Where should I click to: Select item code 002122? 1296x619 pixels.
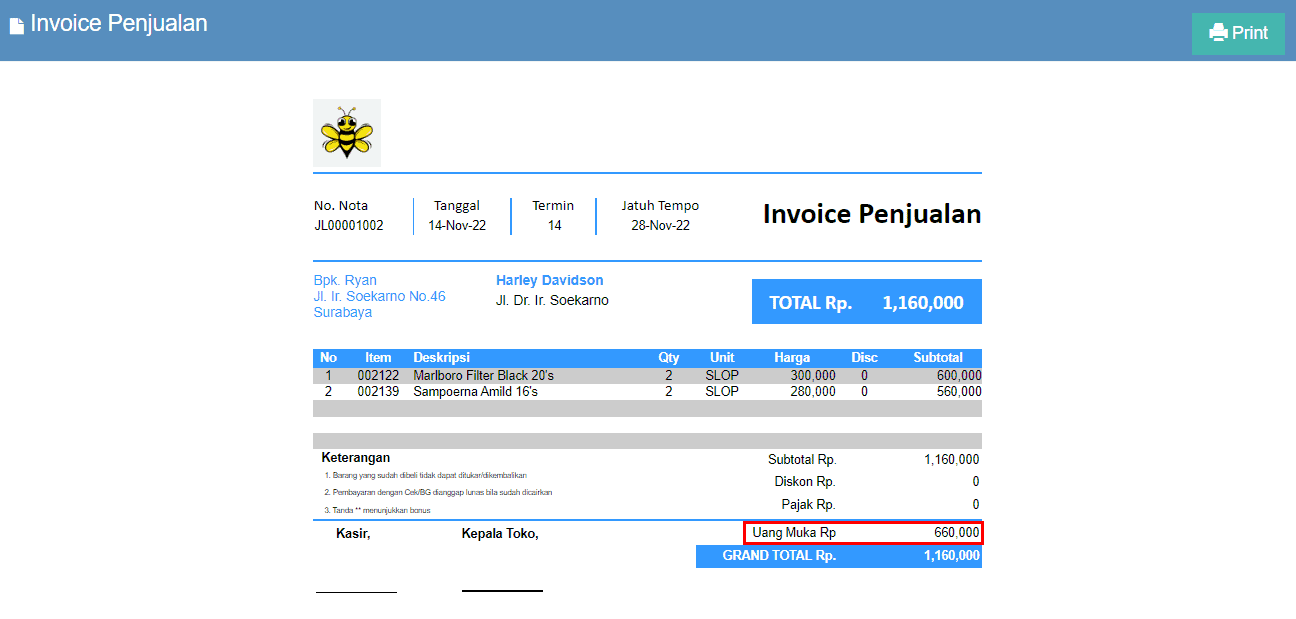click(378, 376)
